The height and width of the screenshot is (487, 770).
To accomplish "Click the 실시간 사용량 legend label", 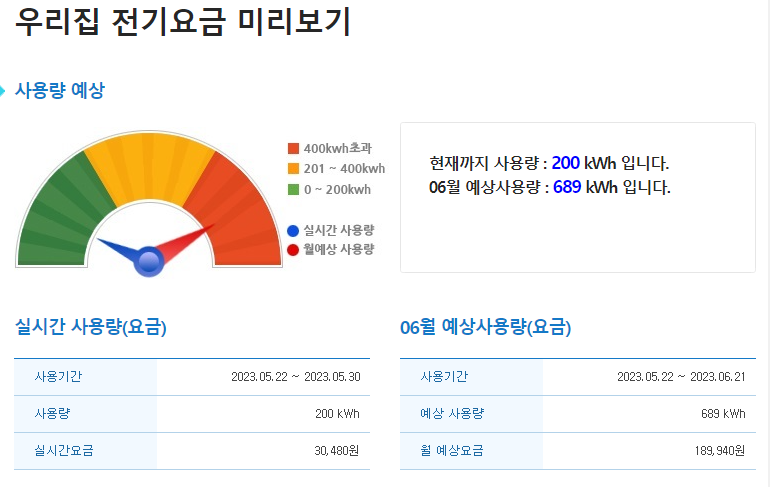I will (x=339, y=230).
